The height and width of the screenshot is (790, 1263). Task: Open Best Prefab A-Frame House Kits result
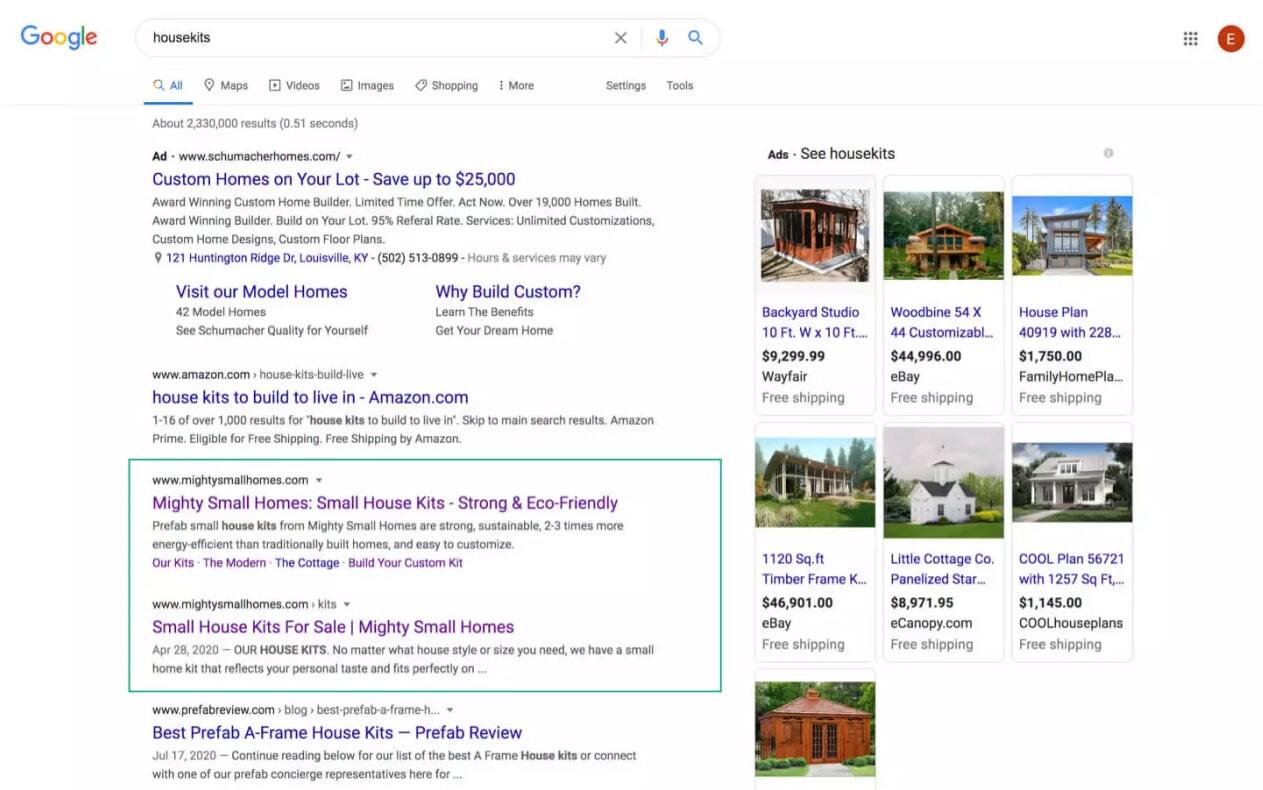pos(337,733)
